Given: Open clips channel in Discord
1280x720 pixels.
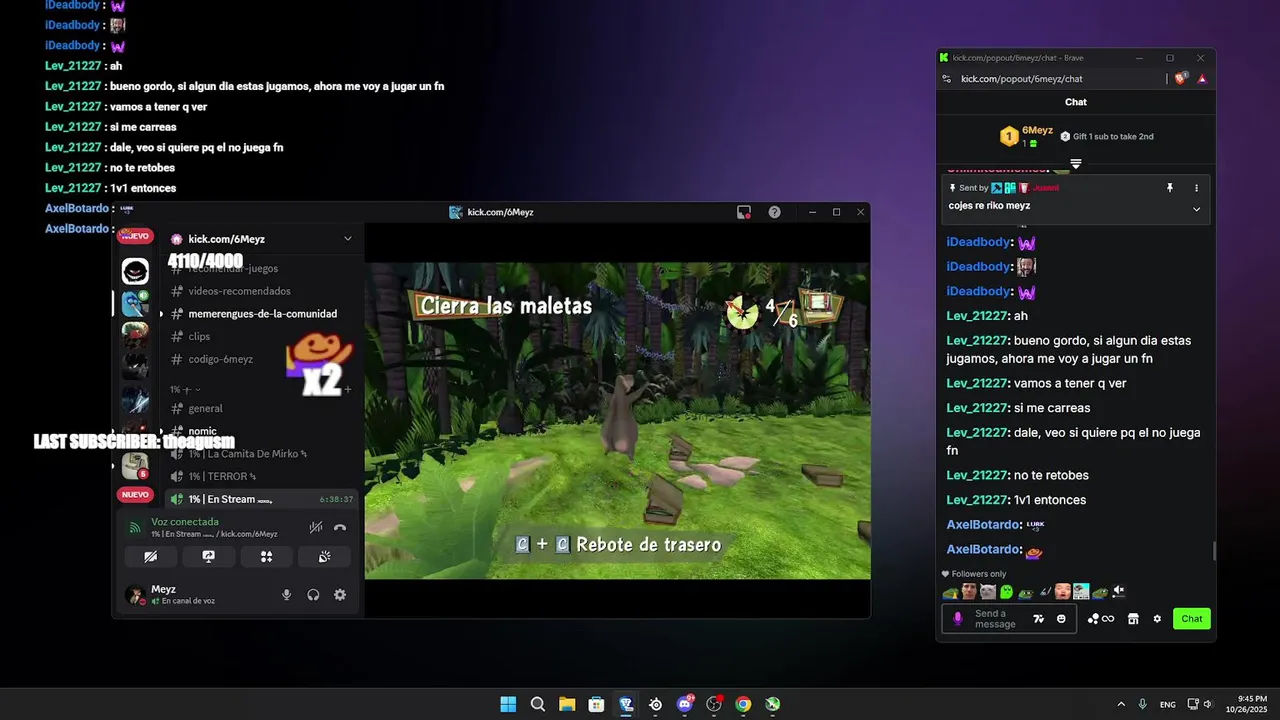Looking at the screenshot, I should point(199,336).
